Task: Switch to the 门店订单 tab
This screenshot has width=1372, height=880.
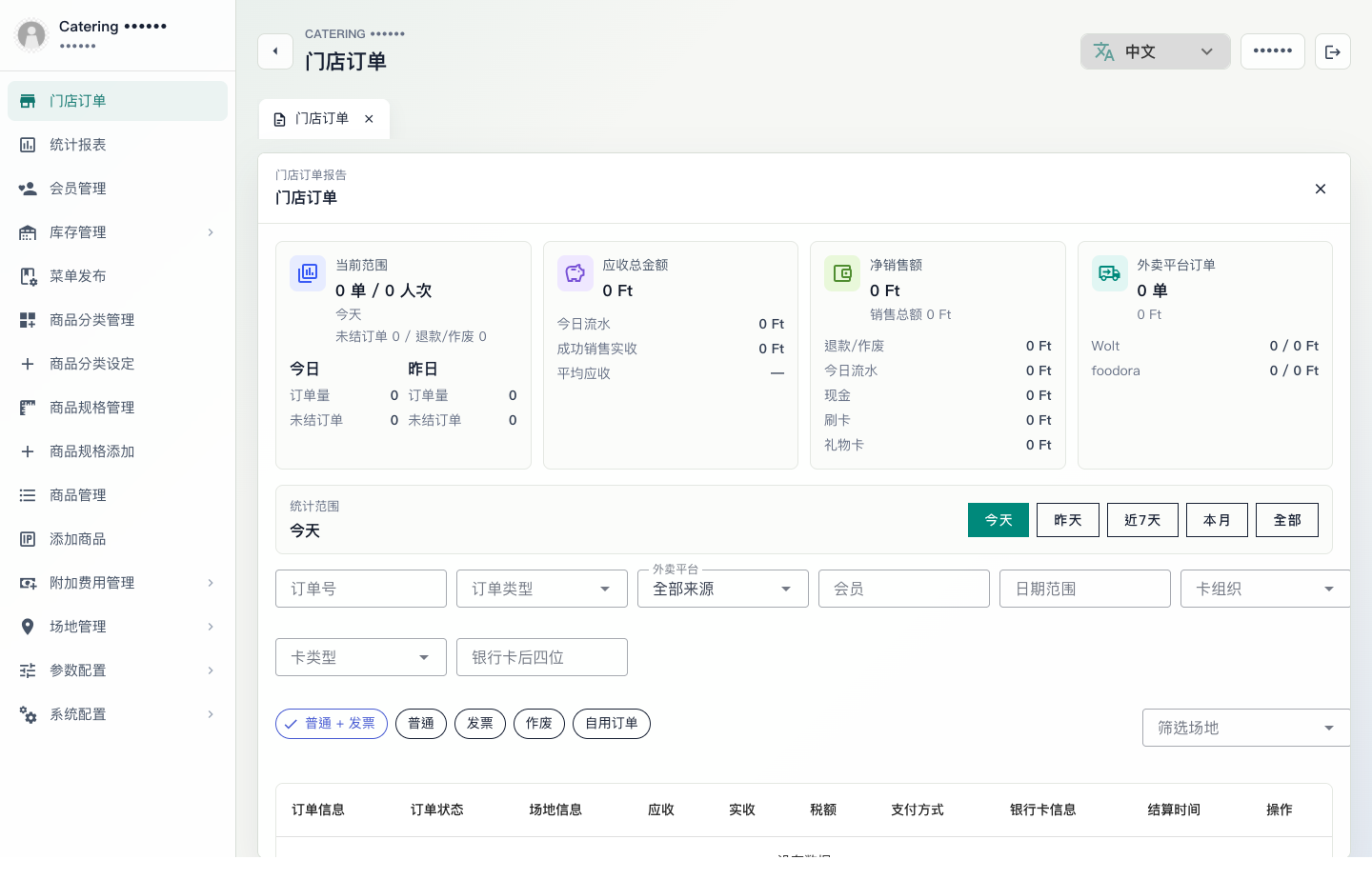Action: tap(324, 119)
